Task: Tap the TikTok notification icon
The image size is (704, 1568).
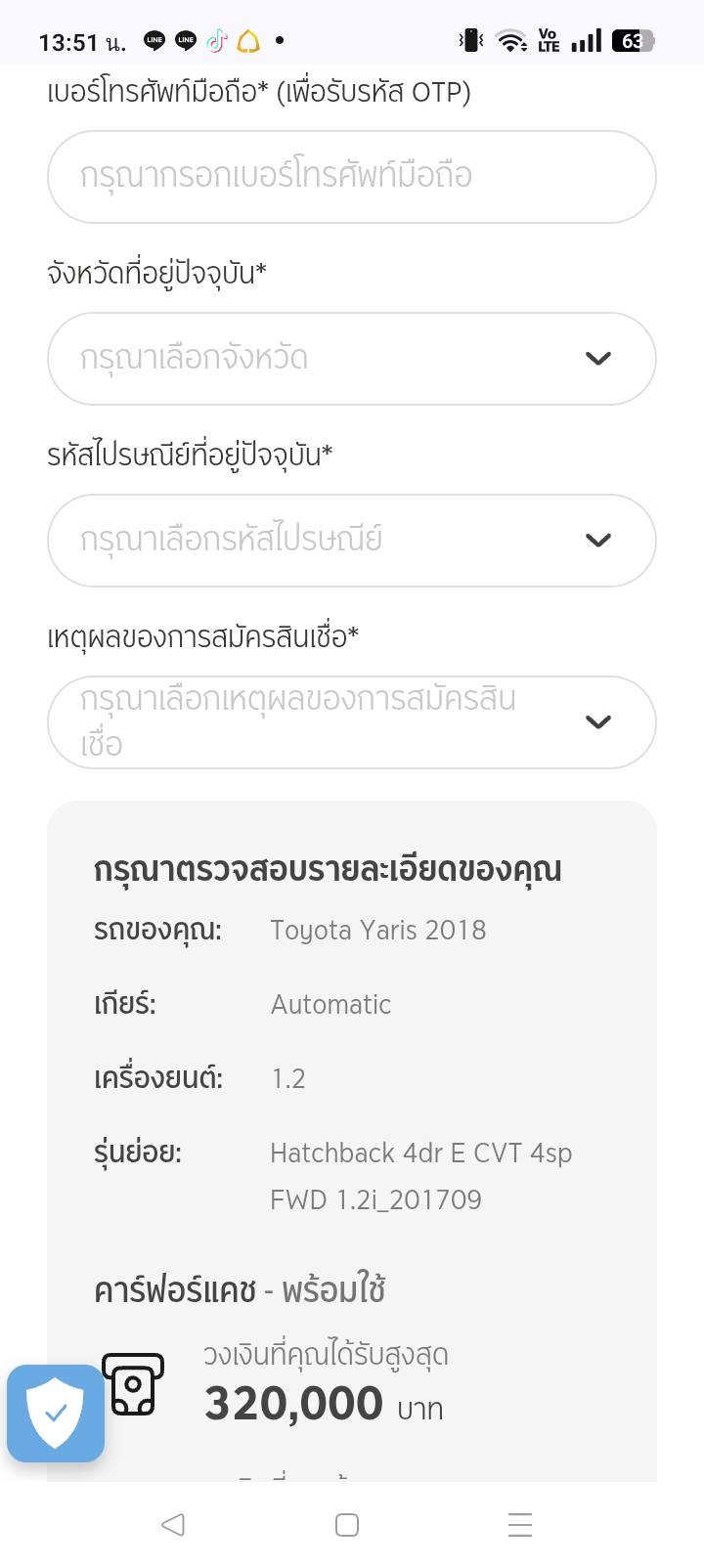Action: [217, 41]
